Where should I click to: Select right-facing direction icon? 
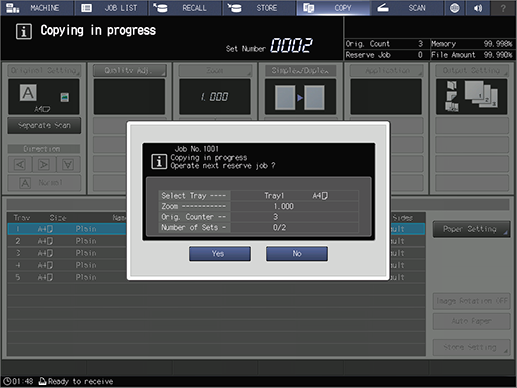pyautogui.click(x=44, y=164)
